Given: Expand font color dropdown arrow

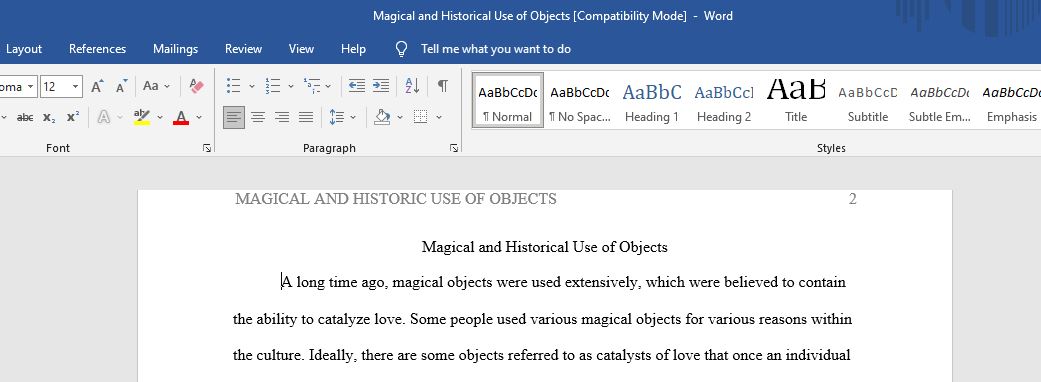Looking at the screenshot, I should tap(199, 118).
